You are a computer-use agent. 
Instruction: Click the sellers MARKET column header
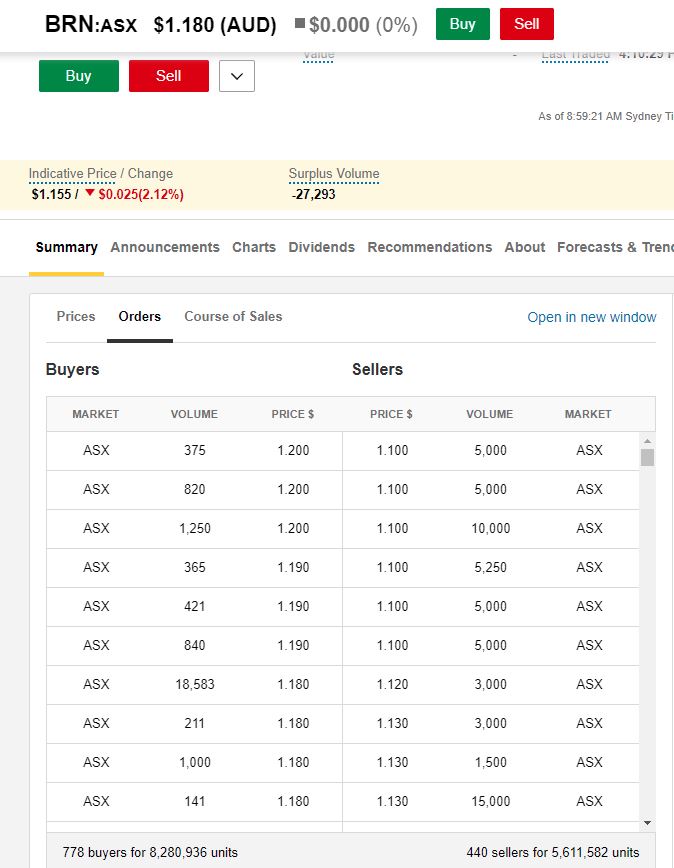(588, 414)
